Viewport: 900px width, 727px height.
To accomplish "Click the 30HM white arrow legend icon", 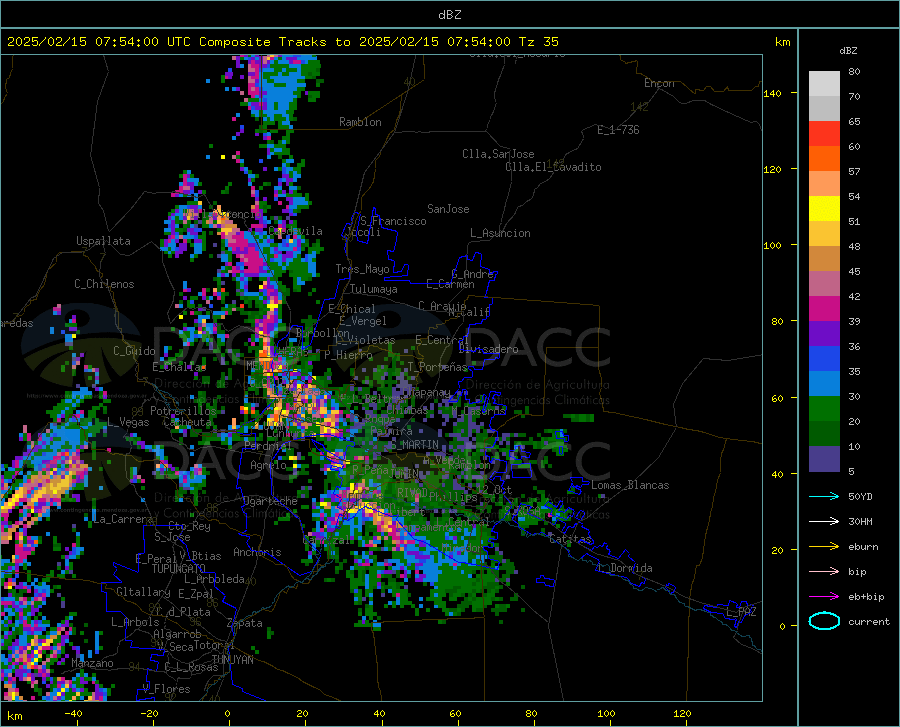I will pos(824,521).
